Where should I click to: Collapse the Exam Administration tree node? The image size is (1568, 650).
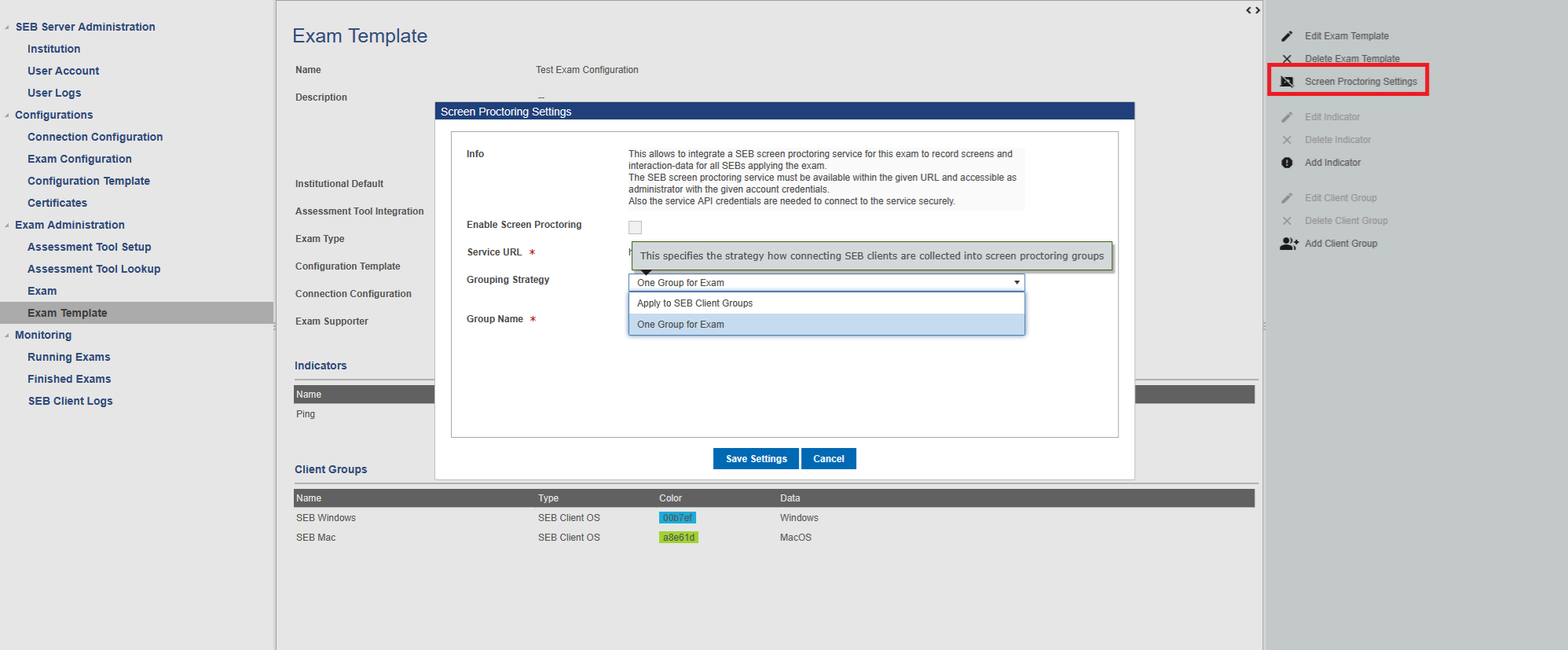click(7, 225)
